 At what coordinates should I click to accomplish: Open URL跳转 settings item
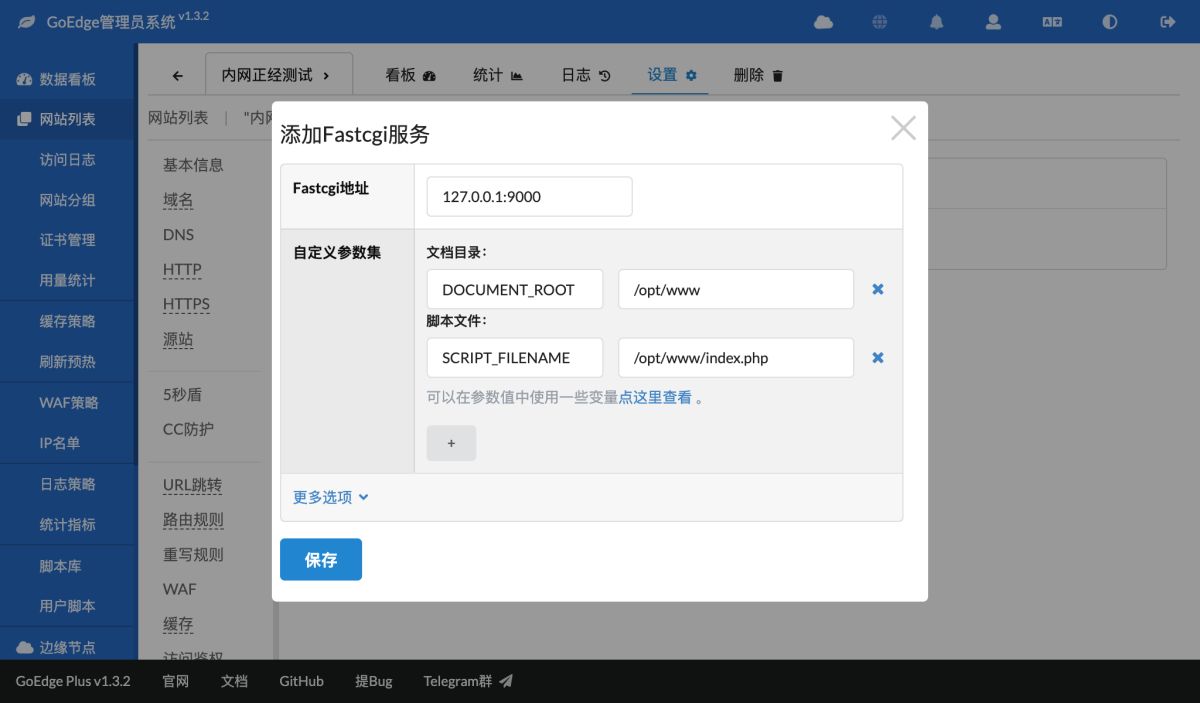[x=192, y=485]
